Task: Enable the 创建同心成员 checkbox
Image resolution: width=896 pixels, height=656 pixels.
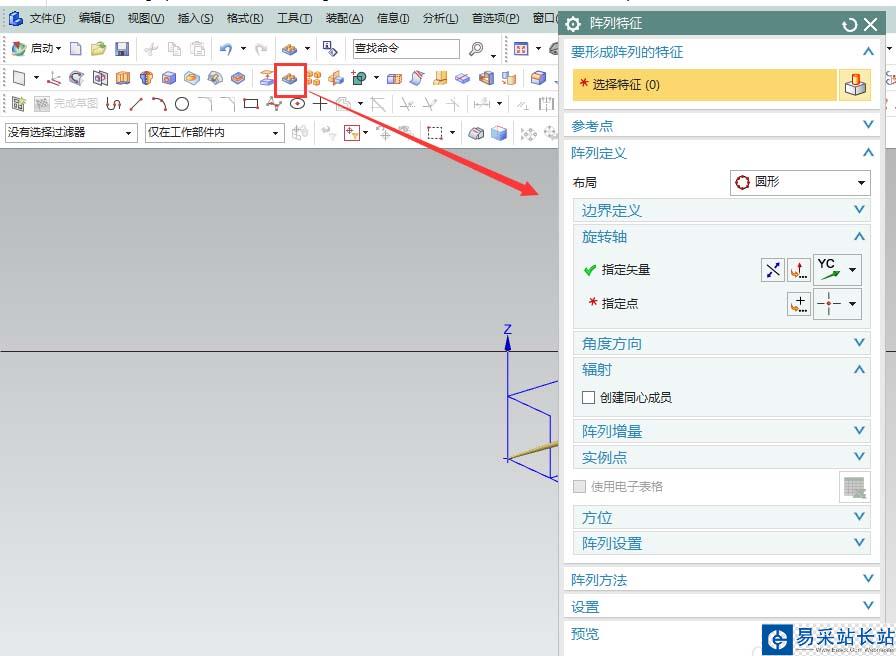Action: click(588, 397)
